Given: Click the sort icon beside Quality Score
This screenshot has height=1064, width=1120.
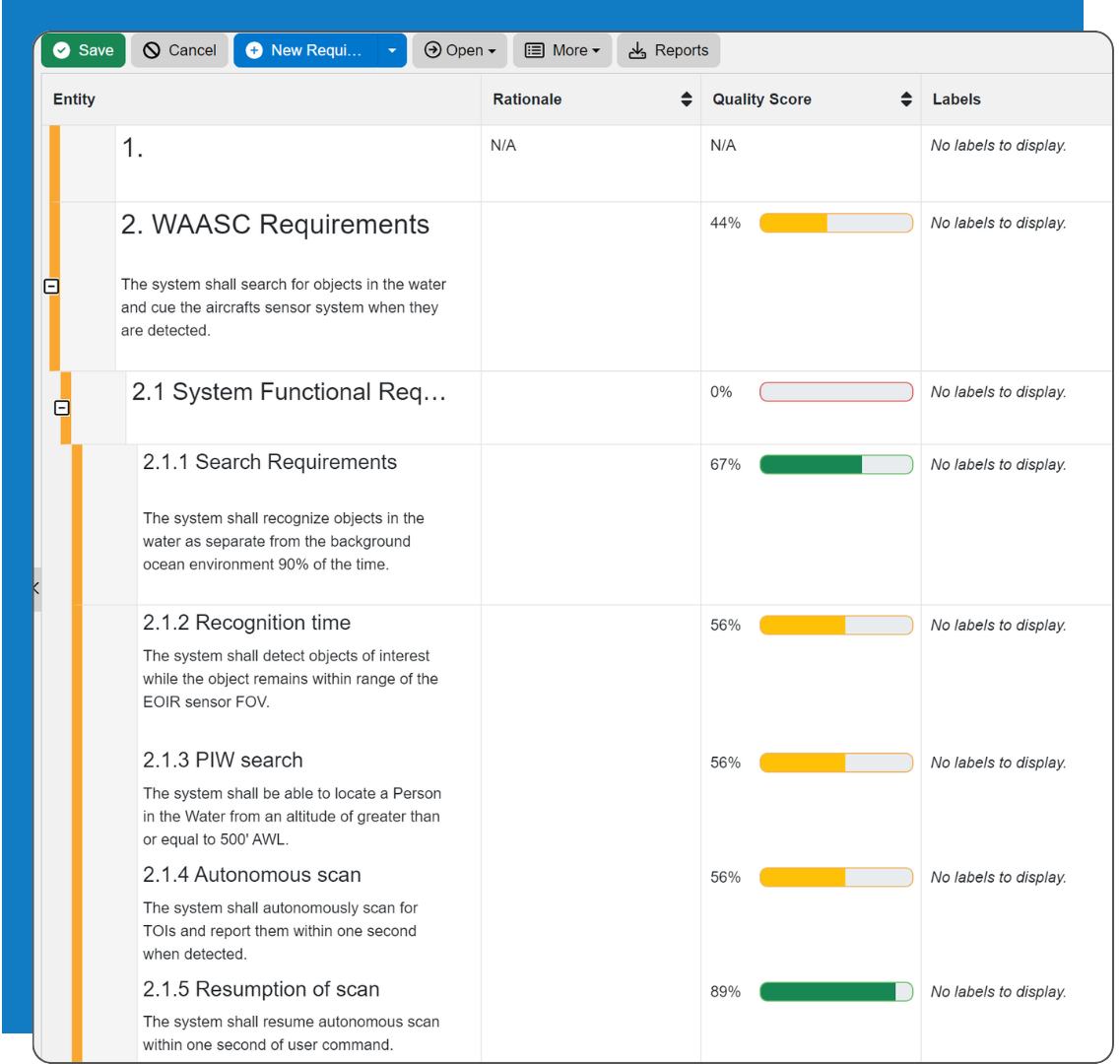Looking at the screenshot, I should click(905, 99).
